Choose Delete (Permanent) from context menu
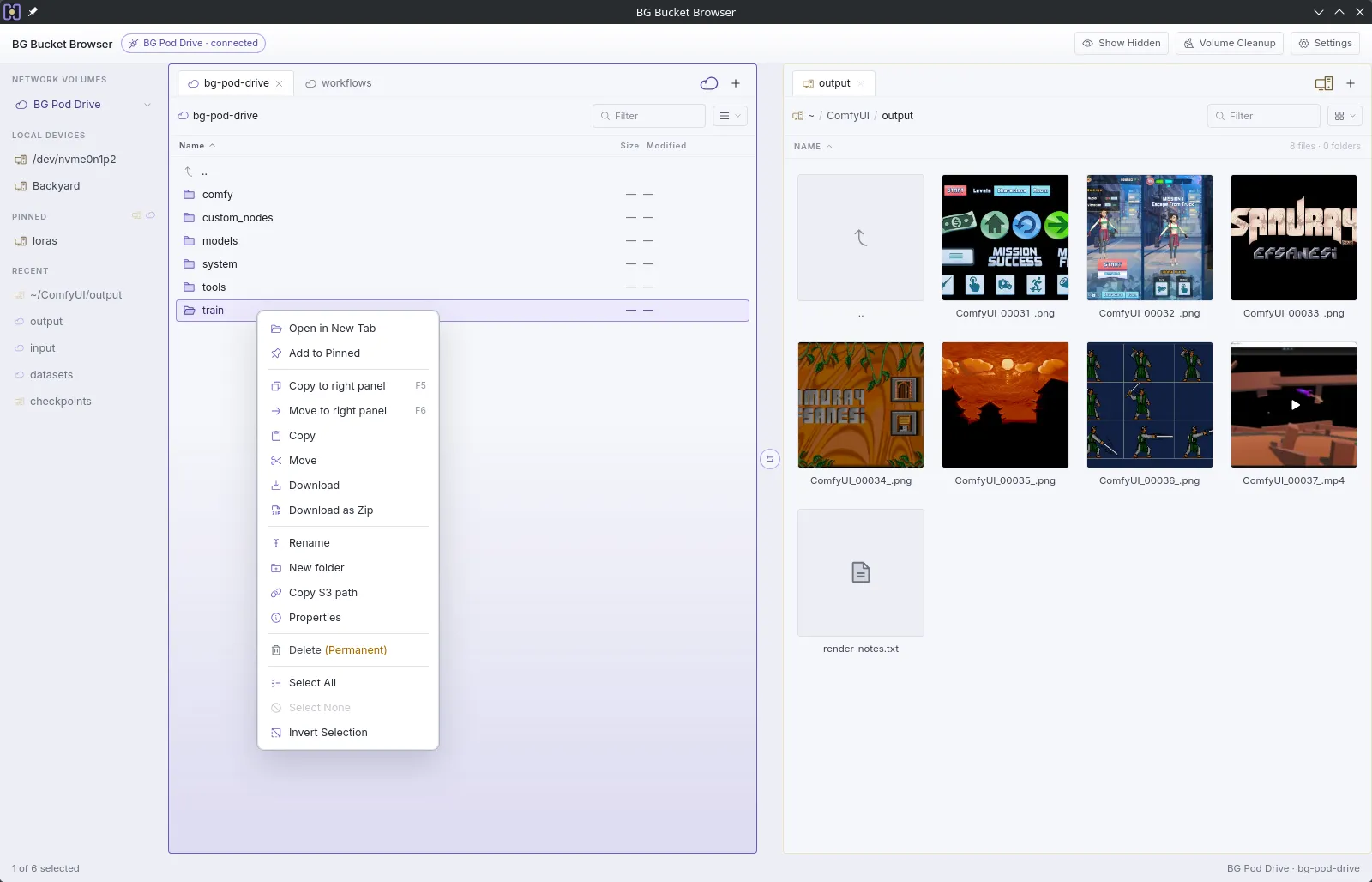 pos(348,650)
